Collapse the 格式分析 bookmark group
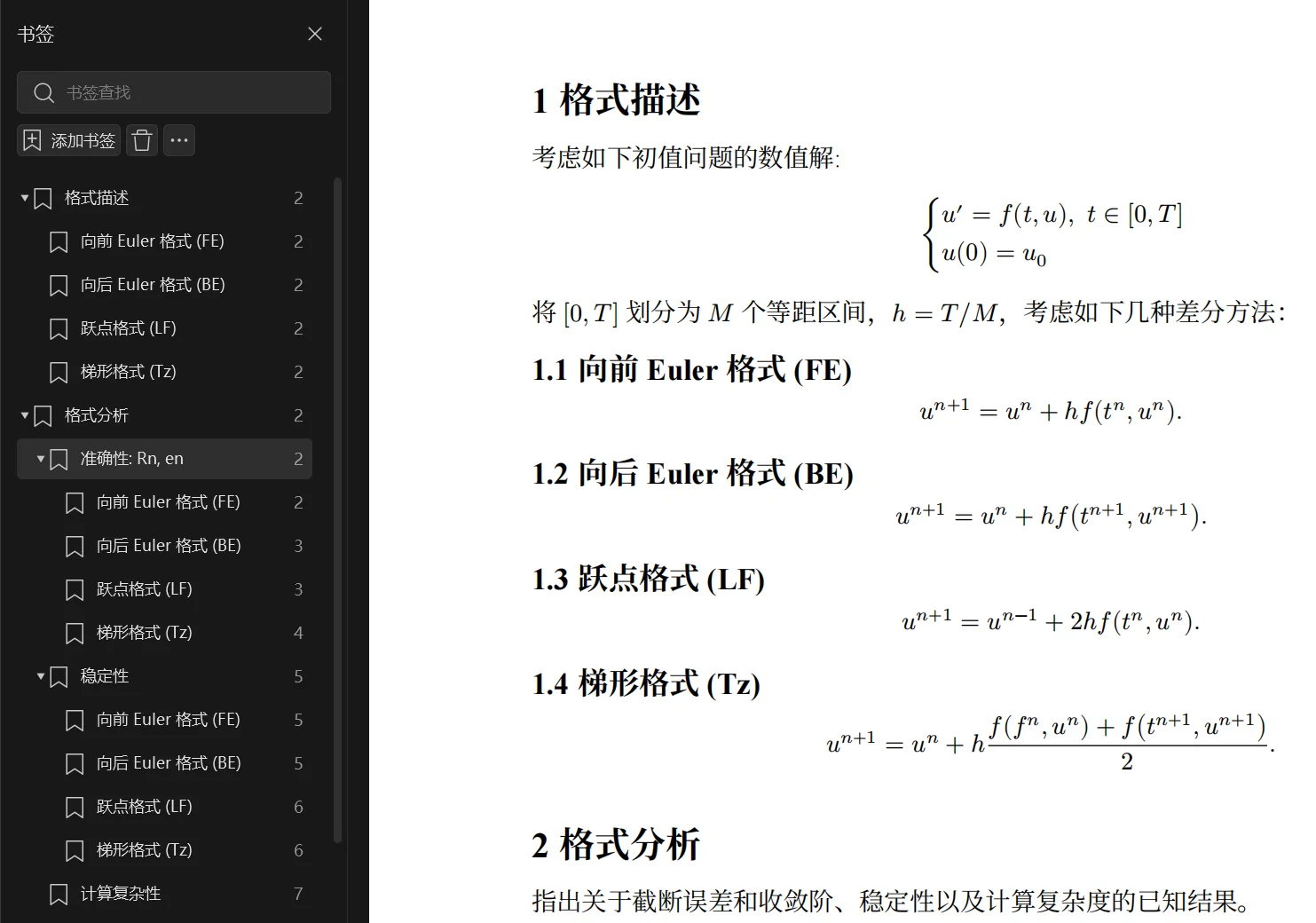The image size is (1316, 923). (25, 415)
